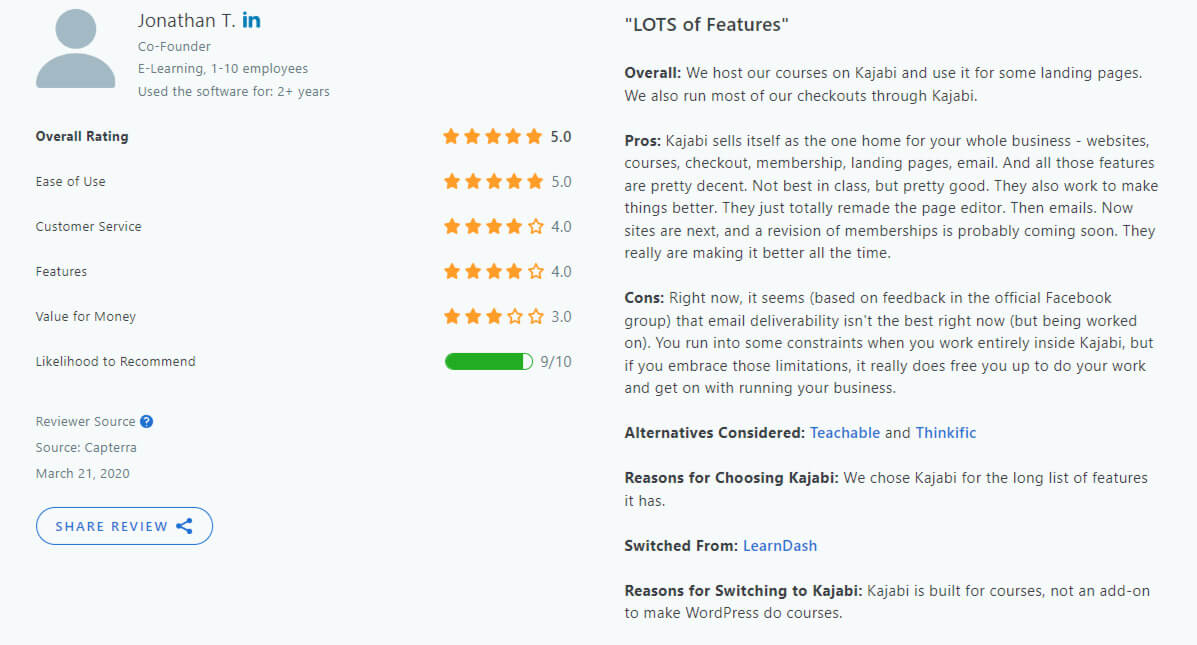This screenshot has height=645, width=1197.
Task: Open the Thinkific link
Action: [x=946, y=432]
